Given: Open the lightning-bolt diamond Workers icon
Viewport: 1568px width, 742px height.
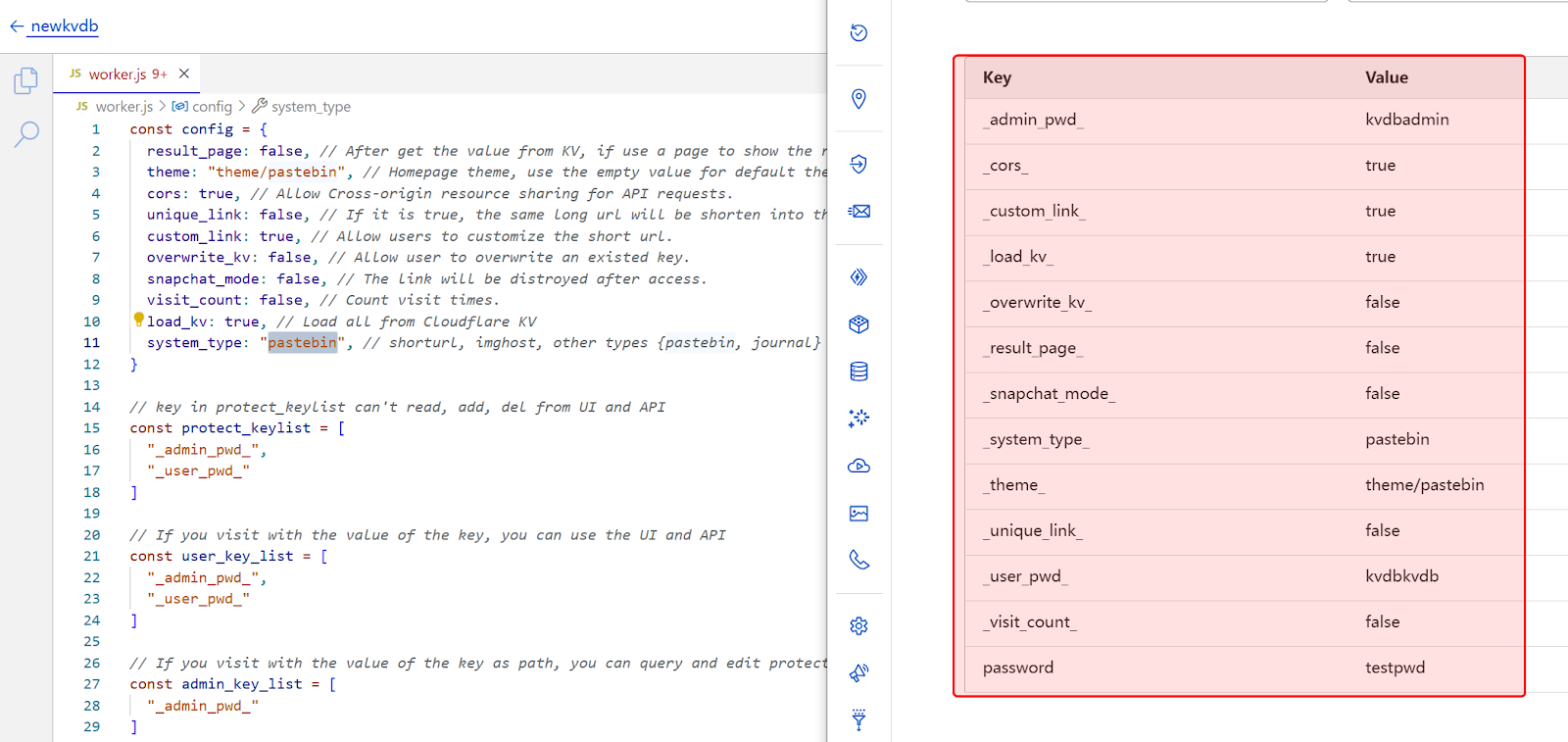Looking at the screenshot, I should tap(858, 277).
